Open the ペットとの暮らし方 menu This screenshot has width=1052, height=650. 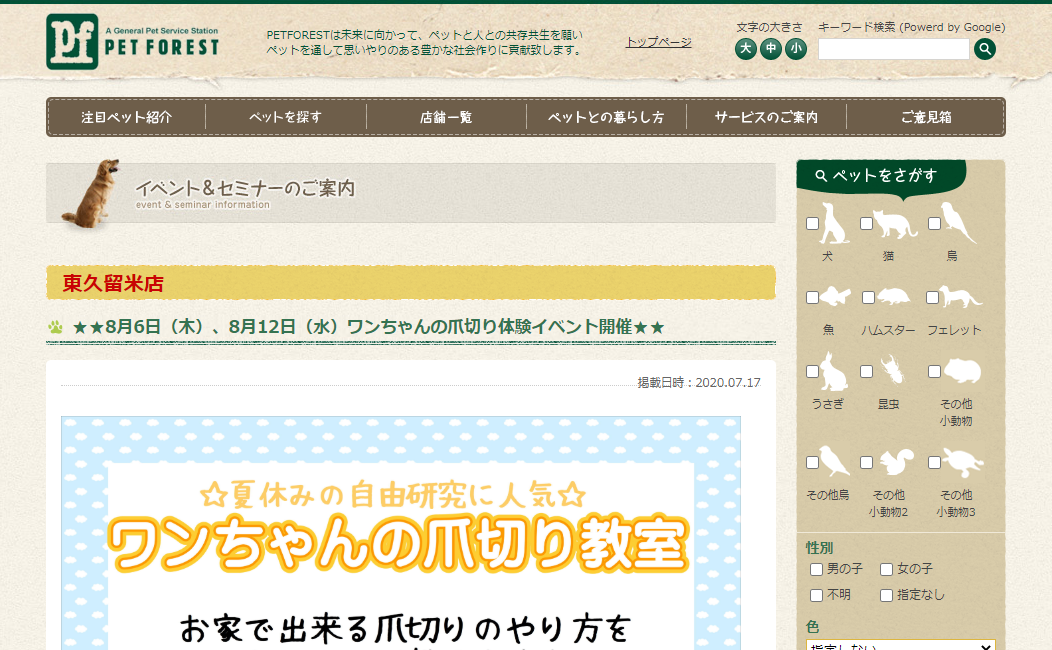click(x=606, y=117)
